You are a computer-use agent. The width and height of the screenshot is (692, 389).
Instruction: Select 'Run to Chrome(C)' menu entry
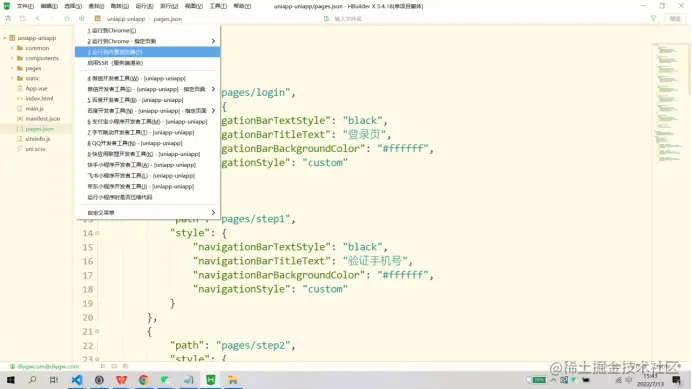147,30
